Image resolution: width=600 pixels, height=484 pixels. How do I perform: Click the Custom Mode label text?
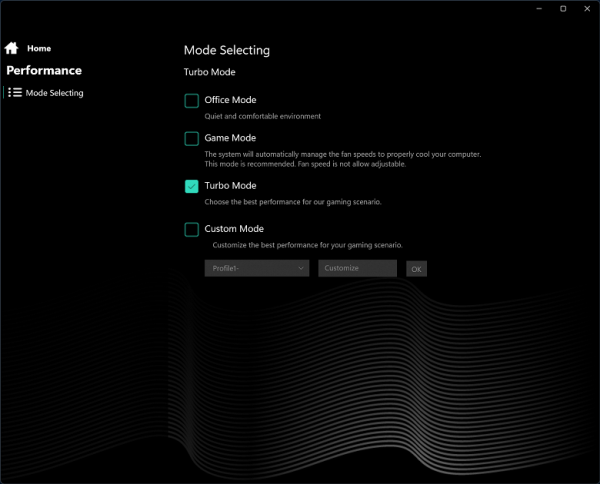tap(234, 229)
